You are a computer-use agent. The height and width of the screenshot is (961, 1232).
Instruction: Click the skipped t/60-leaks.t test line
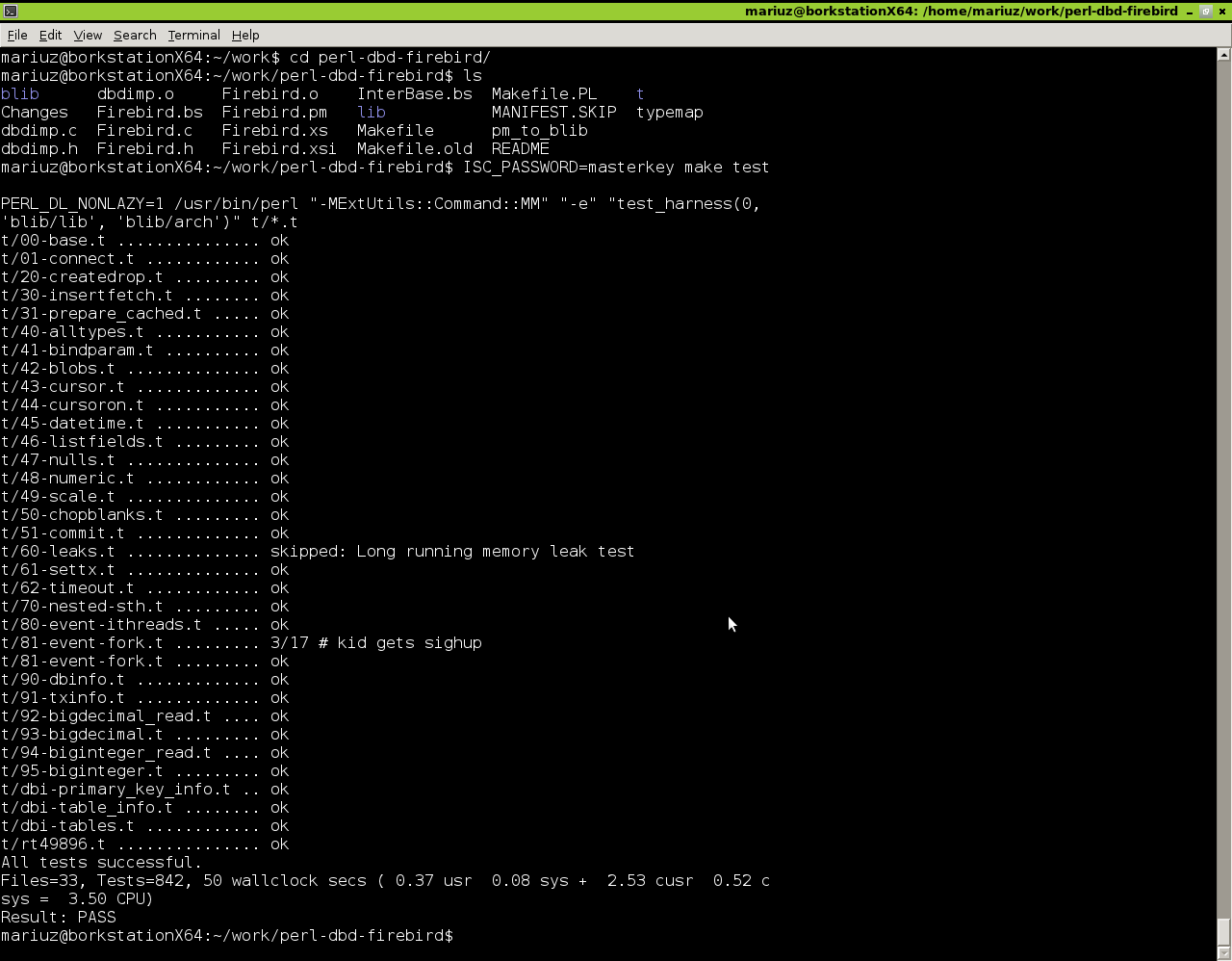click(318, 552)
